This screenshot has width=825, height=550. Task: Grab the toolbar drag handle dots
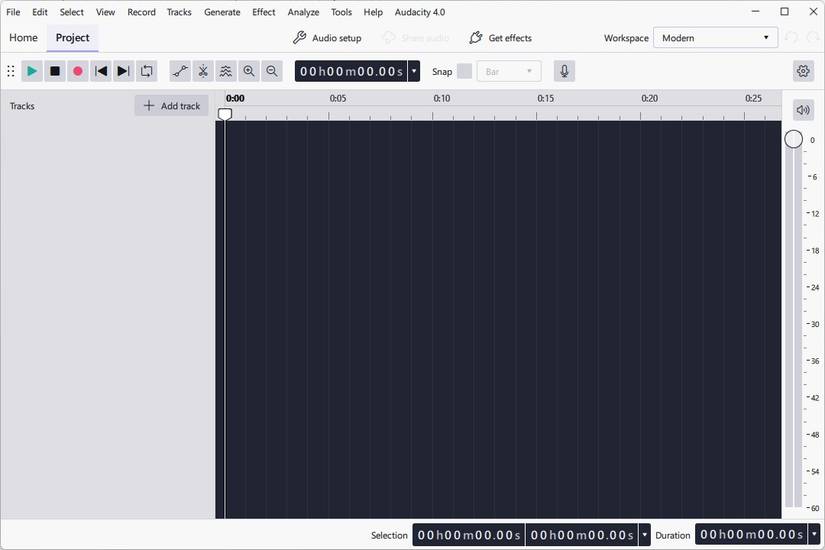[11, 71]
